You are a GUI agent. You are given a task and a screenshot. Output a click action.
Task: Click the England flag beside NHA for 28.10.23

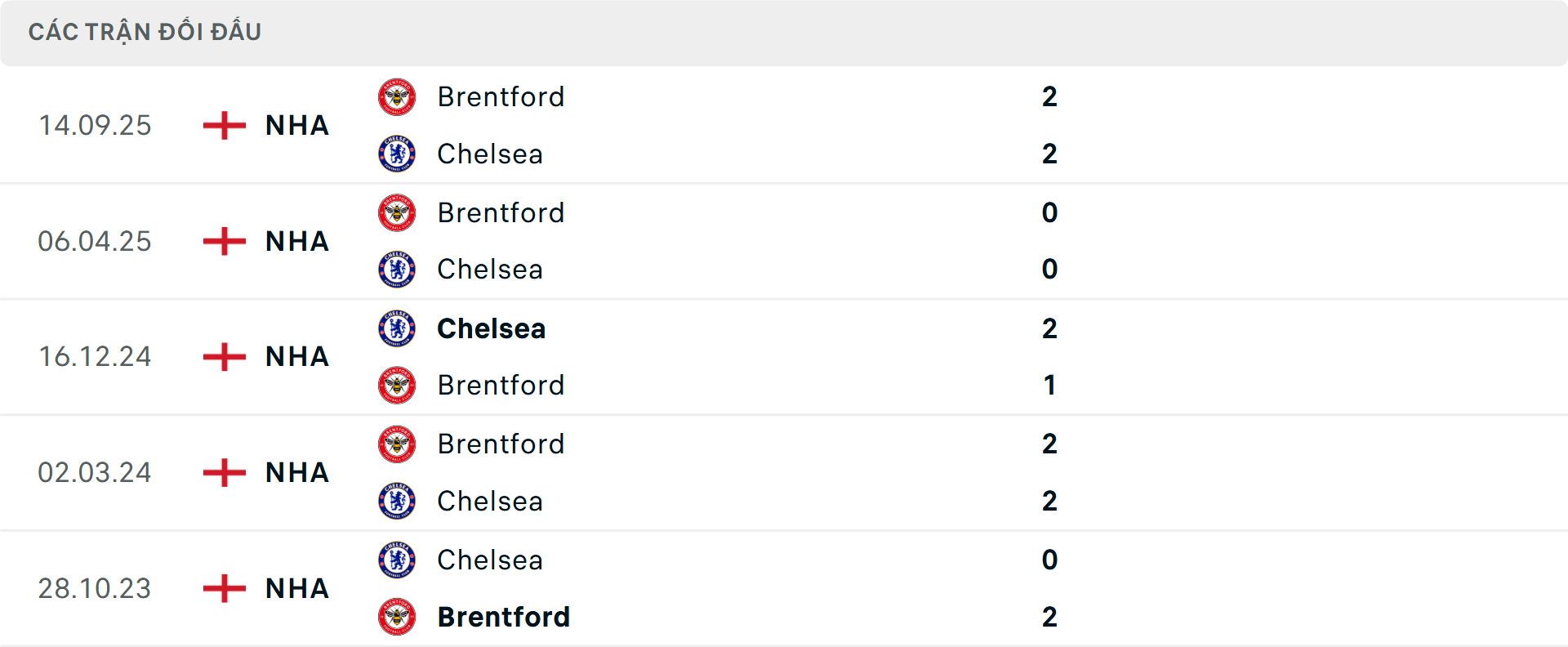[221, 588]
